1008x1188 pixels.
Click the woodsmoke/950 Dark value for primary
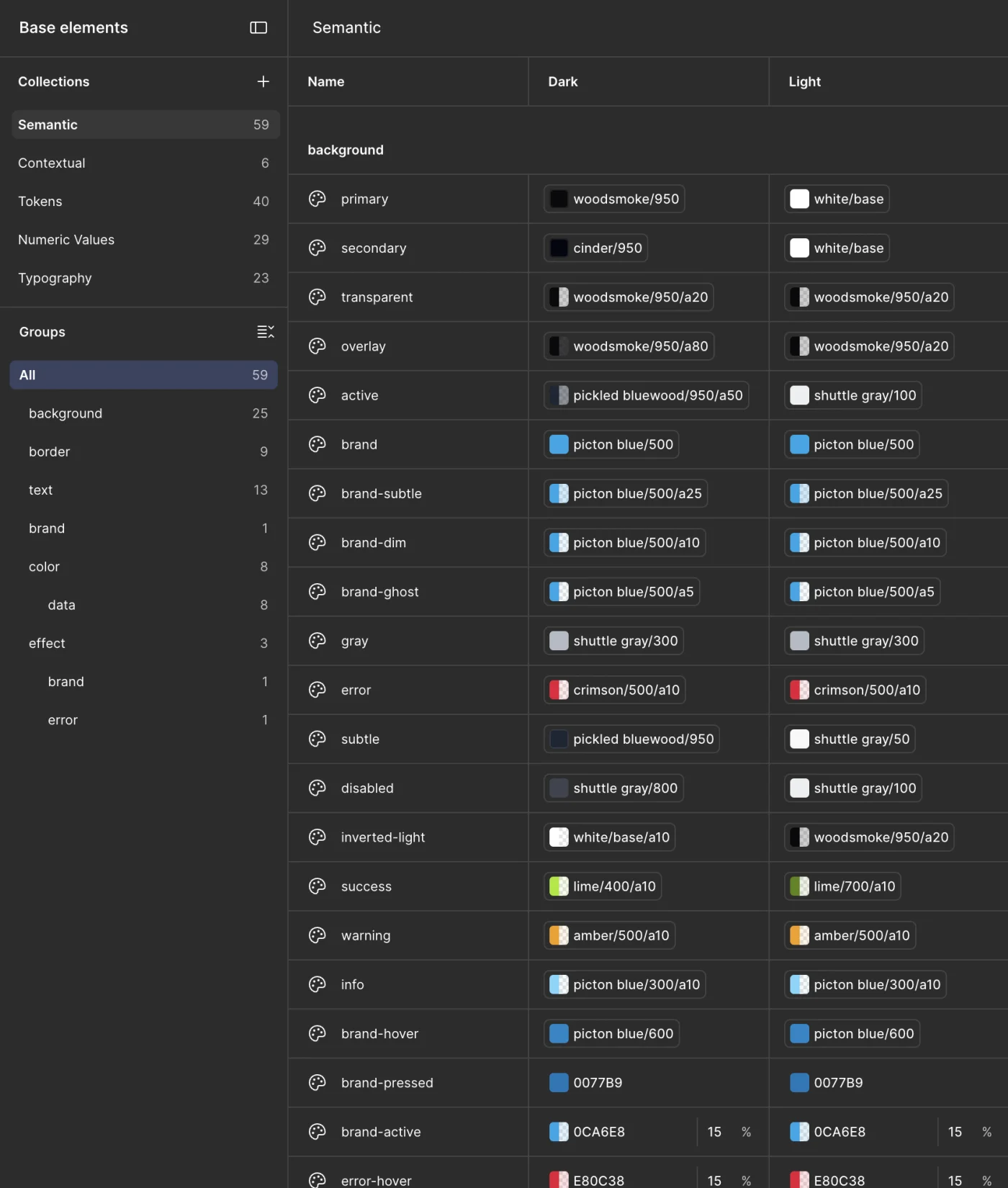click(614, 199)
